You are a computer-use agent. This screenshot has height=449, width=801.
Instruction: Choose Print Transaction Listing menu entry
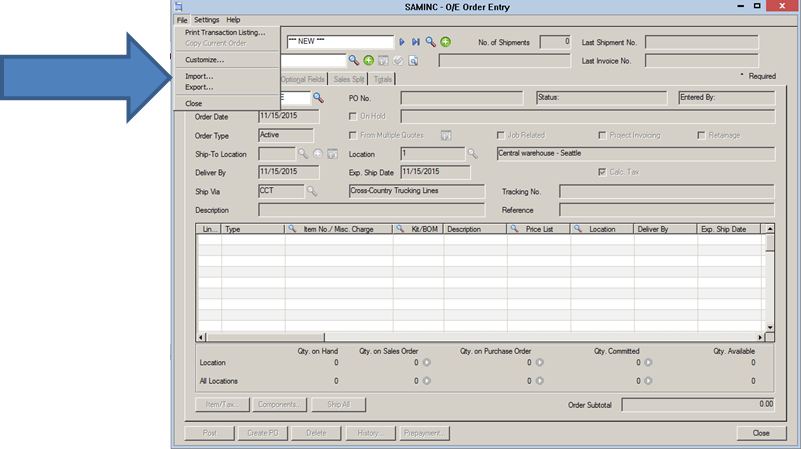coord(225,33)
